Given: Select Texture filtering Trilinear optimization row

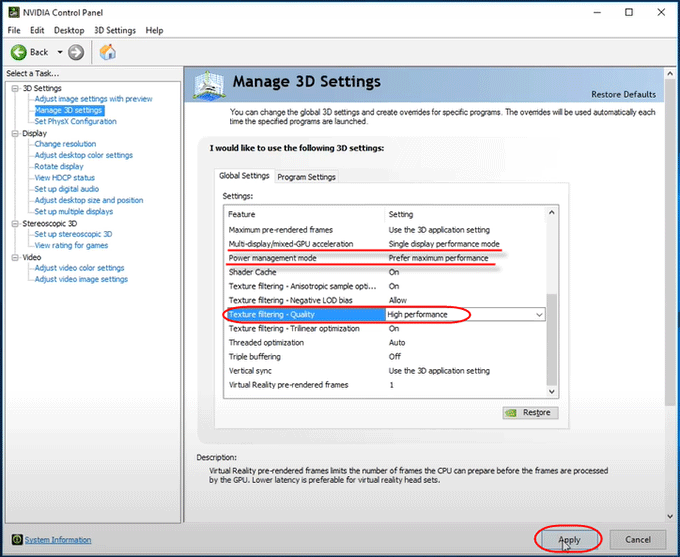Looking at the screenshot, I should point(385,328).
